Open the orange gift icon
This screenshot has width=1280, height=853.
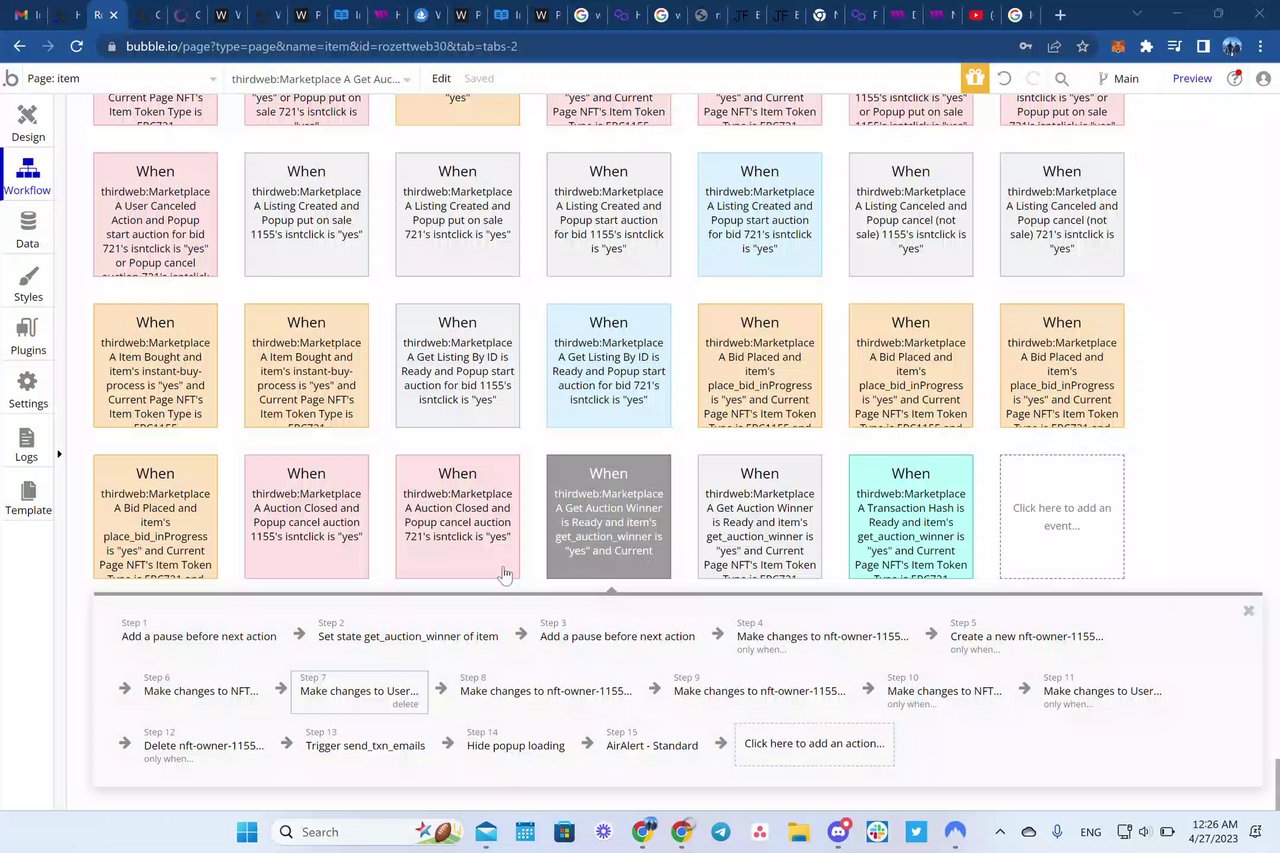click(x=974, y=78)
